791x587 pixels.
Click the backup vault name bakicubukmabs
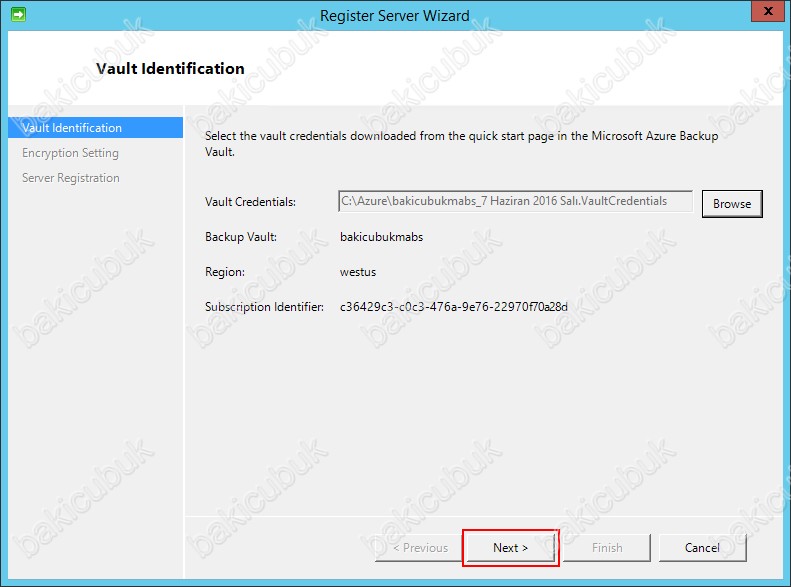click(x=381, y=237)
